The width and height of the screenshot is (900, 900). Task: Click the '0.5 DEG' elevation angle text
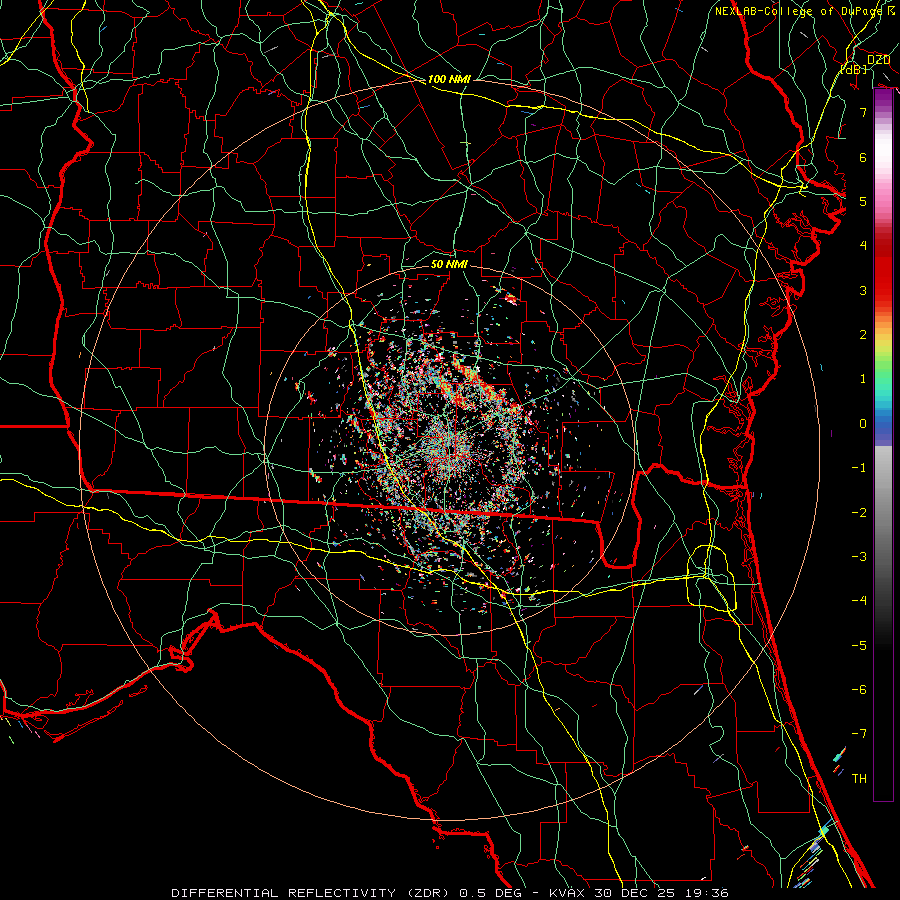click(490, 893)
